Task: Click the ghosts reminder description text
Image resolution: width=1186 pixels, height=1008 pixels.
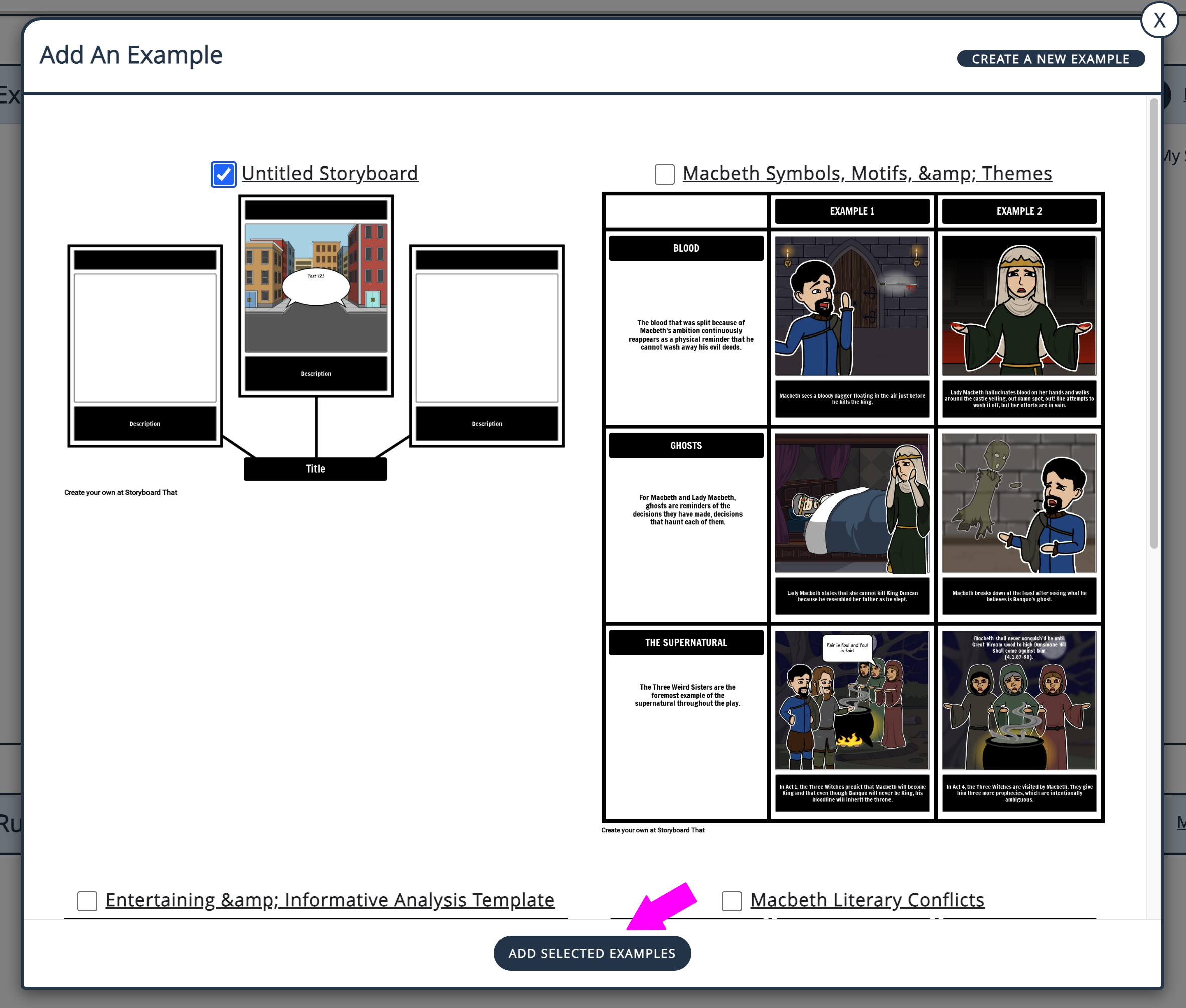Action: coord(688,510)
